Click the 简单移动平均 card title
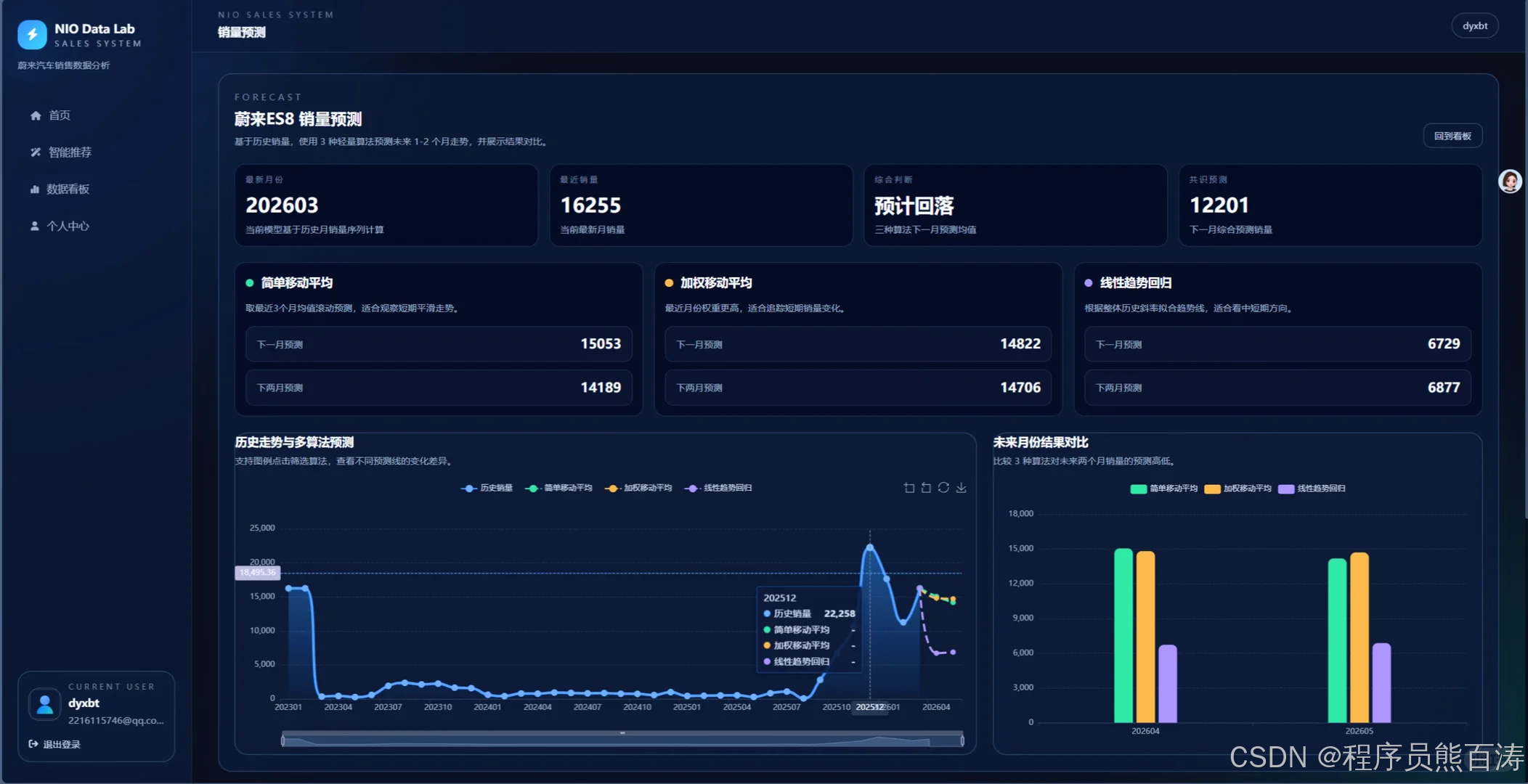The height and width of the screenshot is (784, 1528). 297,283
